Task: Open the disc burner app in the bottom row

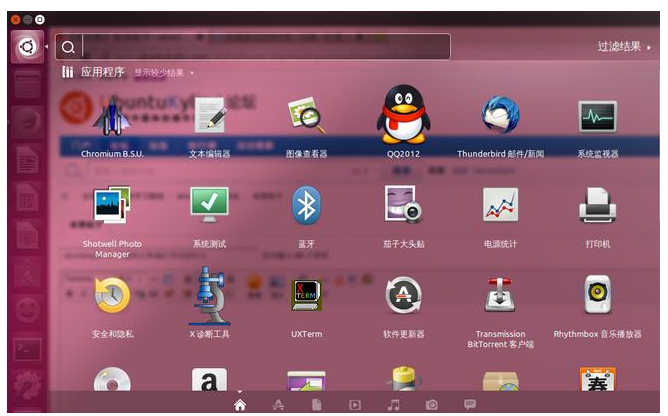Action: click(112, 379)
